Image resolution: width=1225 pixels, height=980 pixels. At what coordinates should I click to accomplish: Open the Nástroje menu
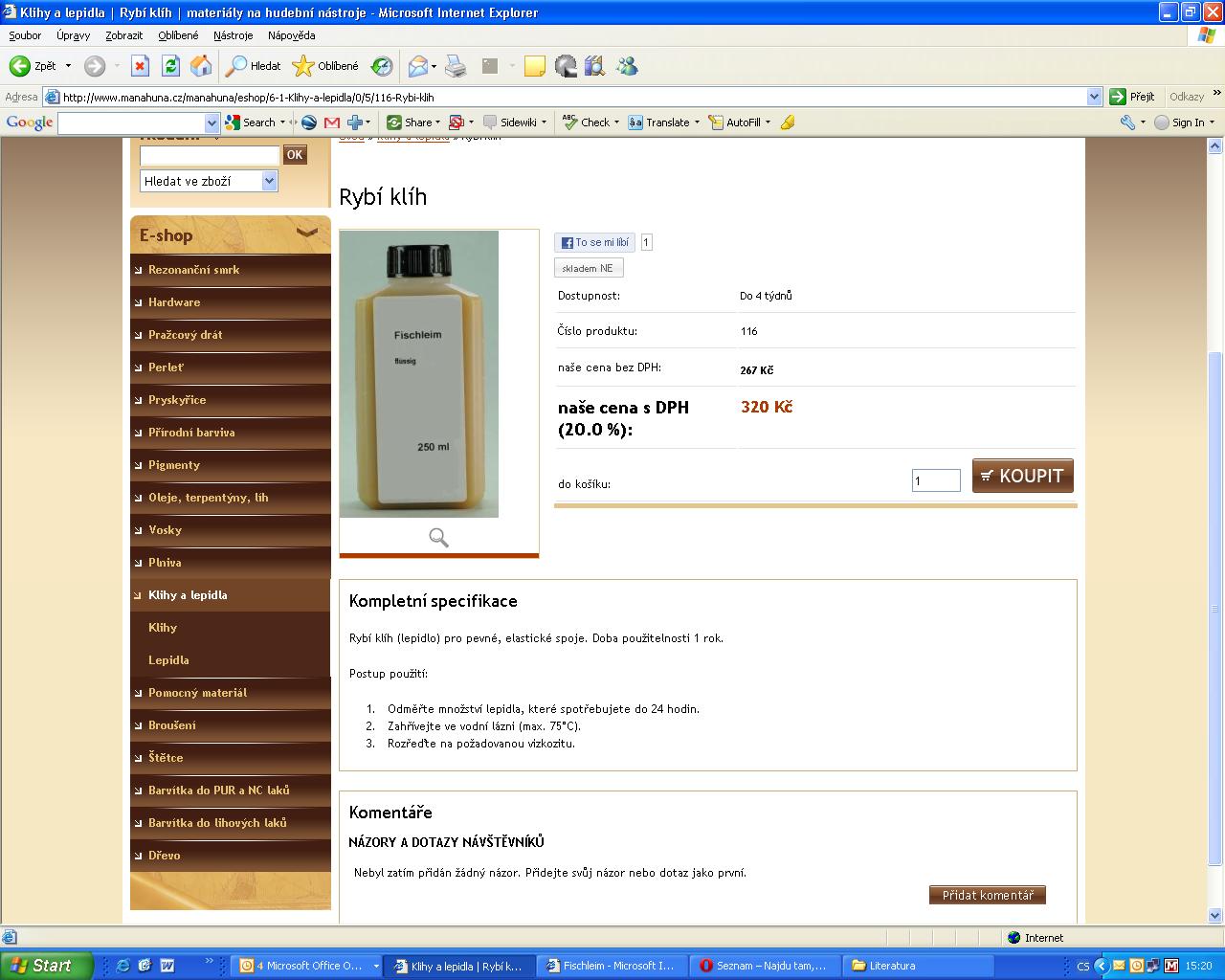pos(233,35)
